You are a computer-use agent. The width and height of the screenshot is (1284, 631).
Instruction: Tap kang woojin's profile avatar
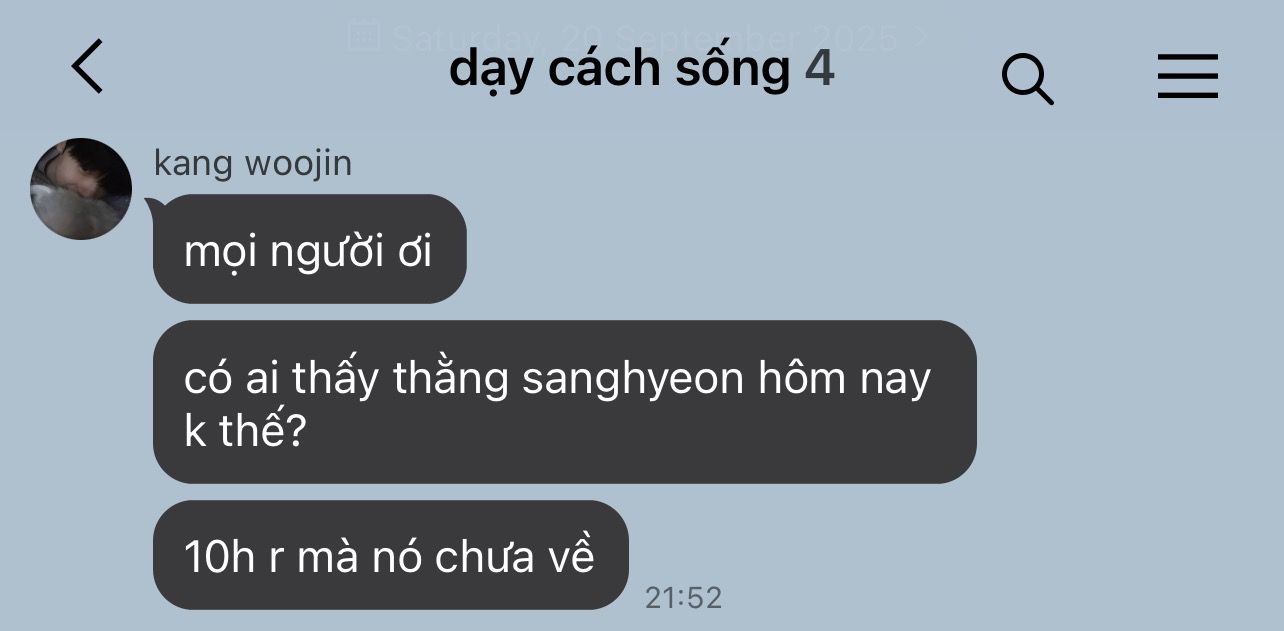[81, 189]
